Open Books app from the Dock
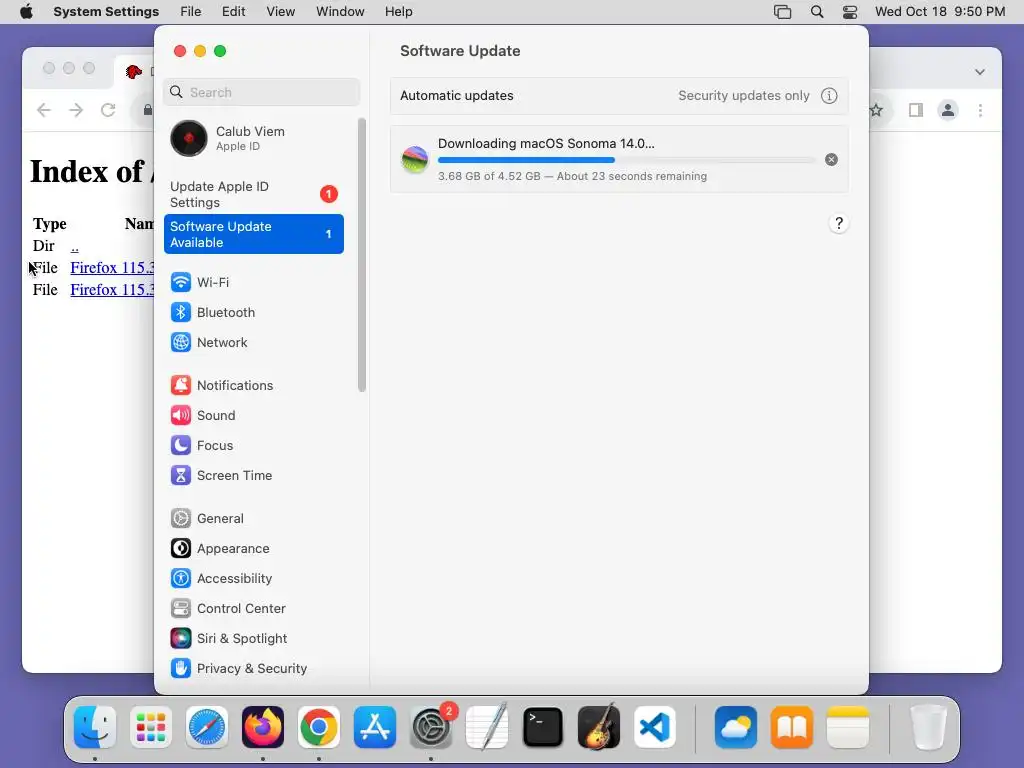This screenshot has height=768, width=1024. pyautogui.click(x=792, y=727)
